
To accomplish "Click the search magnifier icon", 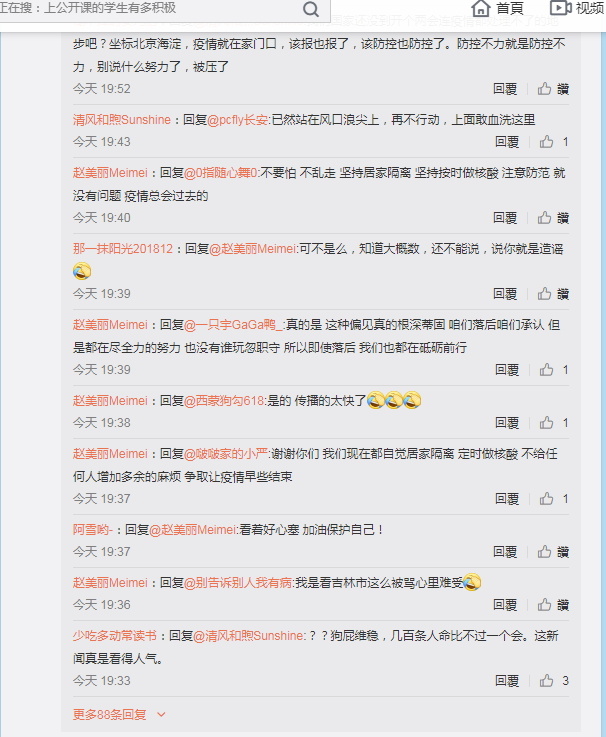I will tap(311, 9).
